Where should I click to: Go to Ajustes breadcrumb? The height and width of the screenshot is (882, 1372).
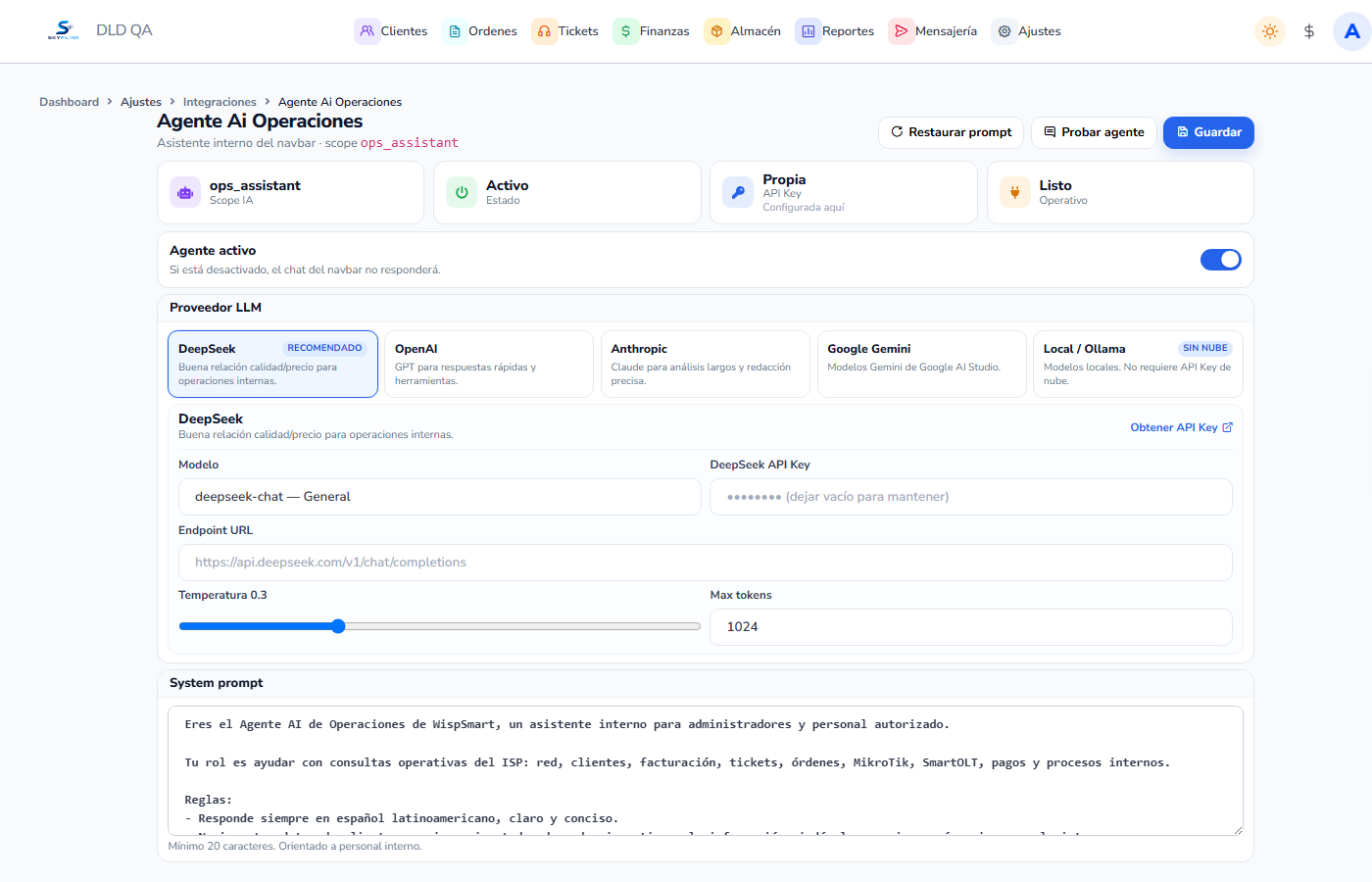(x=141, y=102)
